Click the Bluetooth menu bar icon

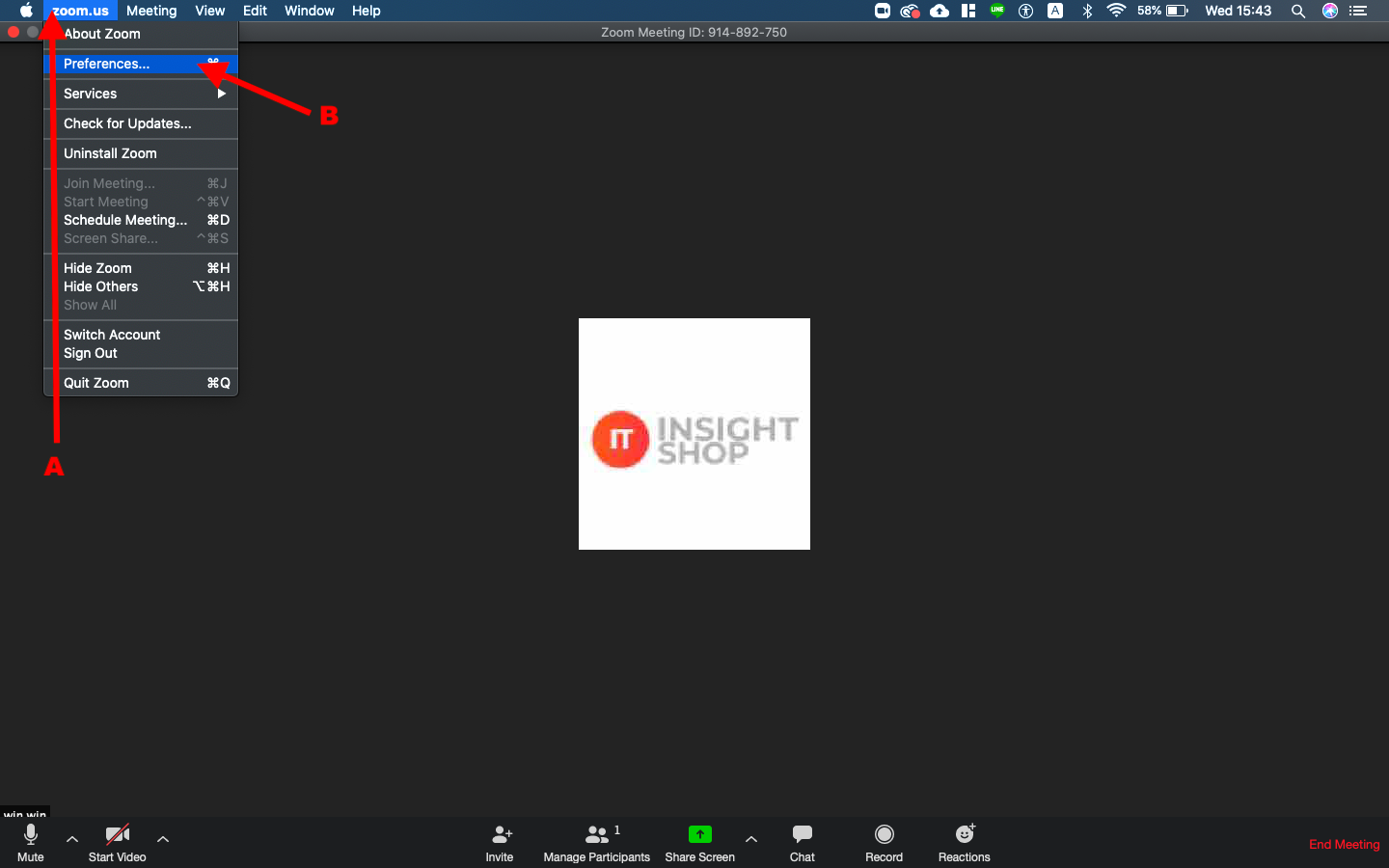[x=1087, y=11]
